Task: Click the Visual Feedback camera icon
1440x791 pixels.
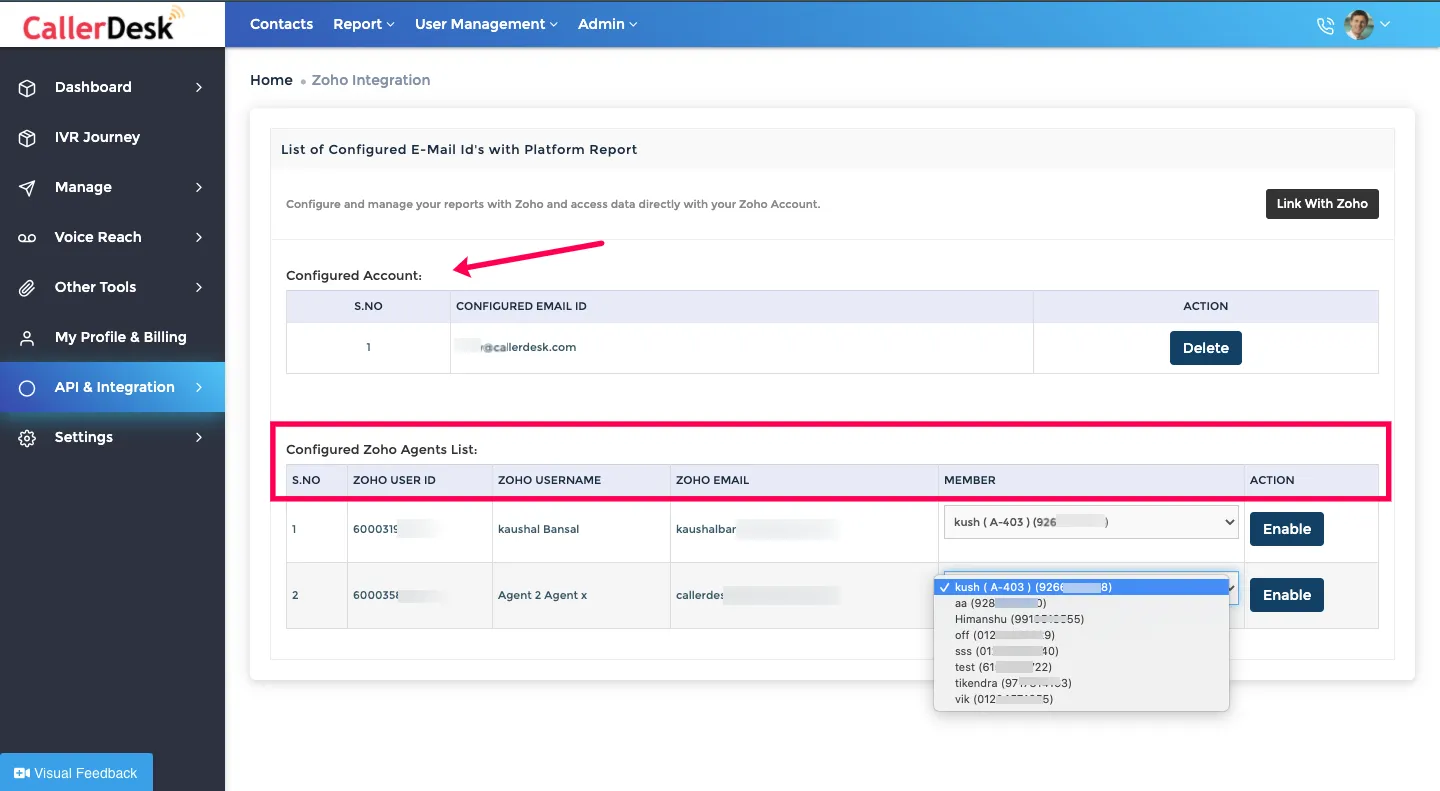Action: point(21,773)
